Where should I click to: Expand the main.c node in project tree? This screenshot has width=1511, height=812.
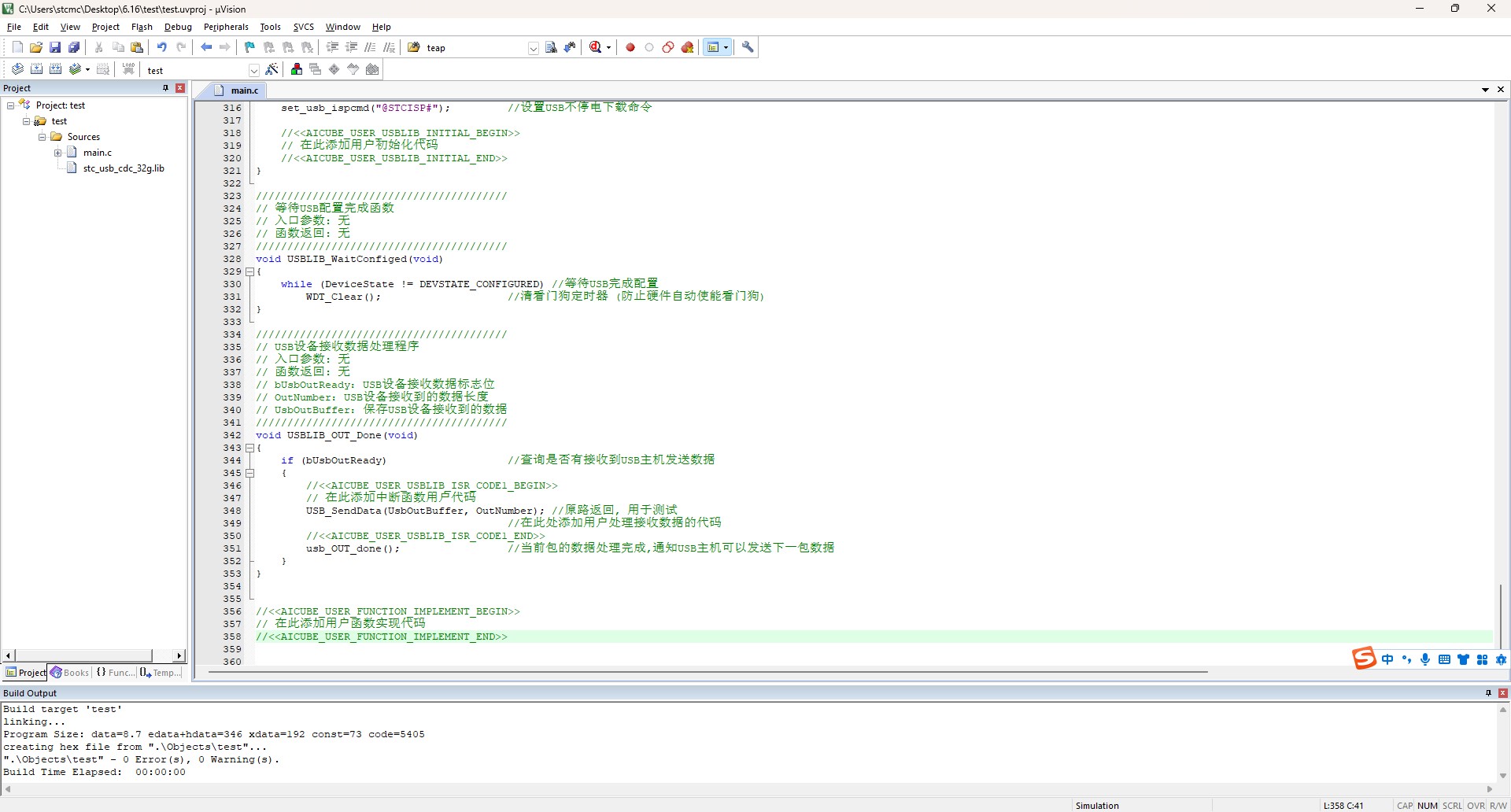58,153
